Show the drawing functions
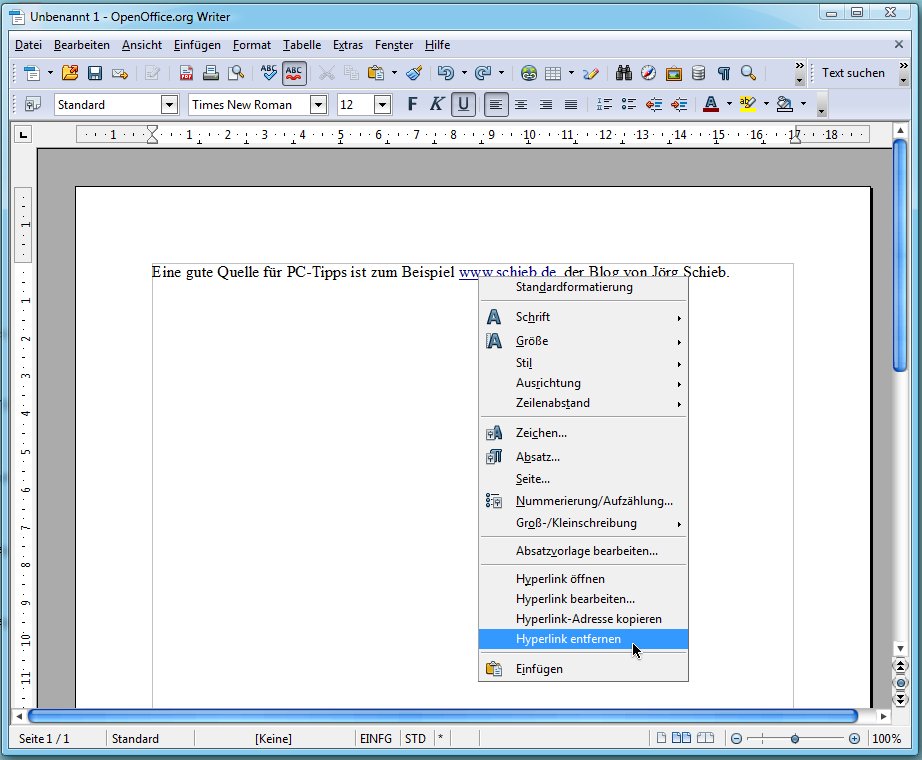 tap(590, 73)
